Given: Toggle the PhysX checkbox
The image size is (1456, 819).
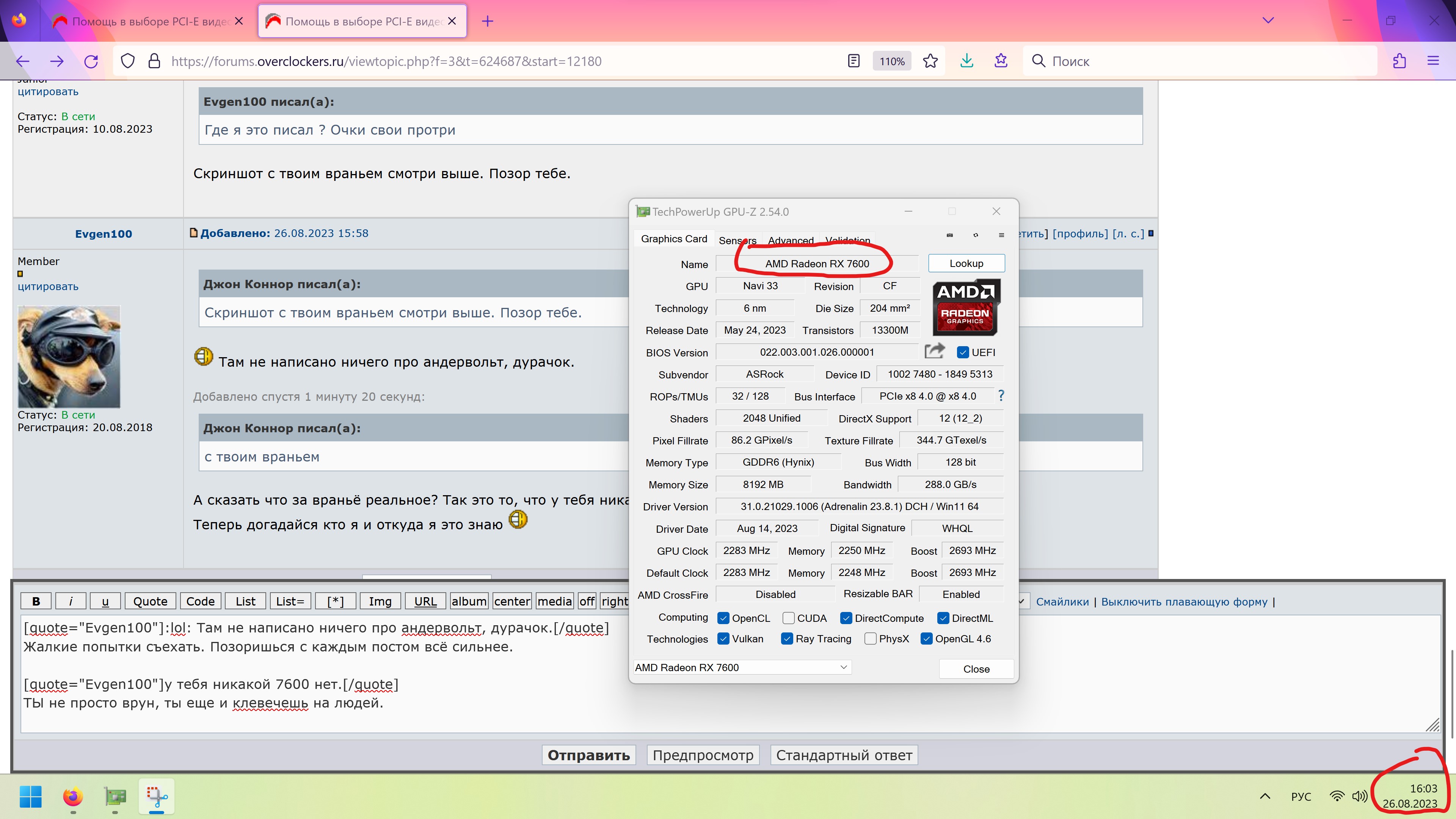Looking at the screenshot, I should pyautogui.click(x=871, y=639).
